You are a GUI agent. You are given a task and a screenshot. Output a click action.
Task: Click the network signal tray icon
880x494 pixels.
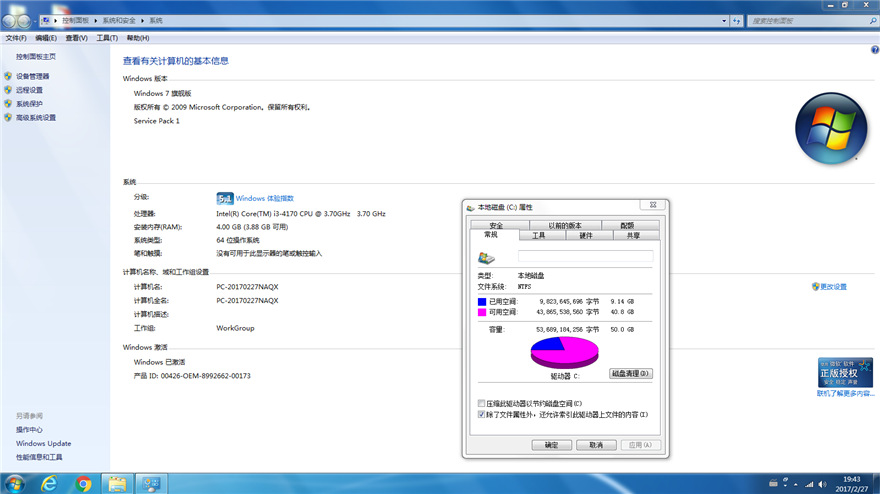(x=809, y=484)
